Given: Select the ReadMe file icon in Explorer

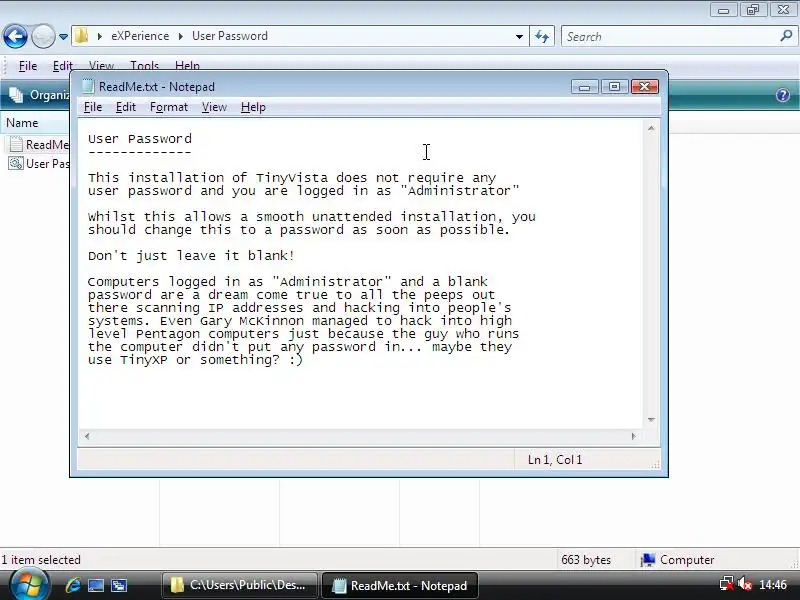Looking at the screenshot, I should 16,144.
